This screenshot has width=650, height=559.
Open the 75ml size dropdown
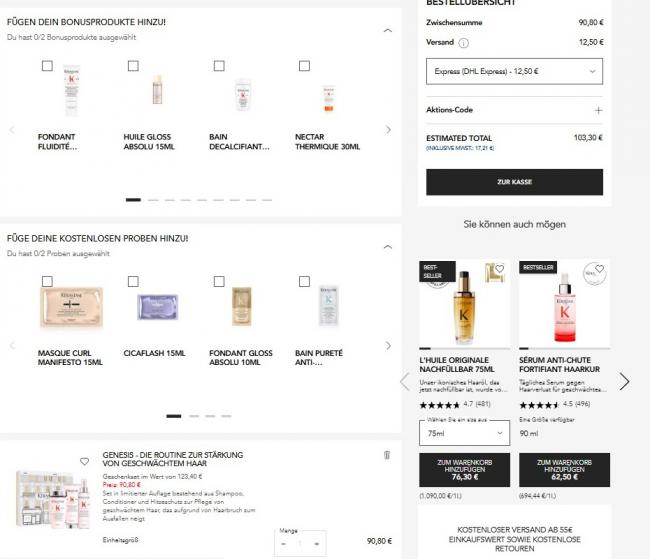point(464,433)
